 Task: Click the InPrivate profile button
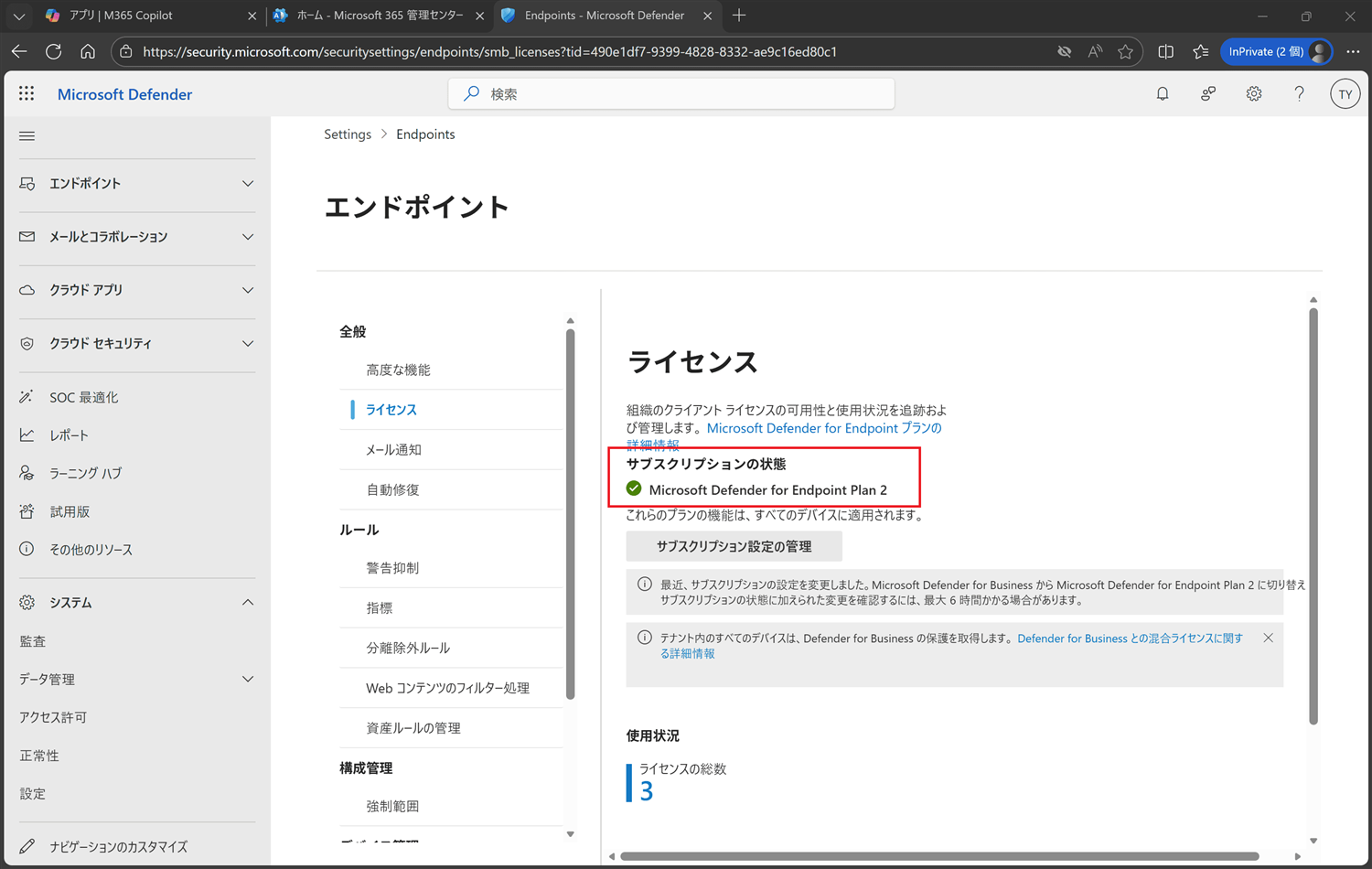[x=1277, y=51]
